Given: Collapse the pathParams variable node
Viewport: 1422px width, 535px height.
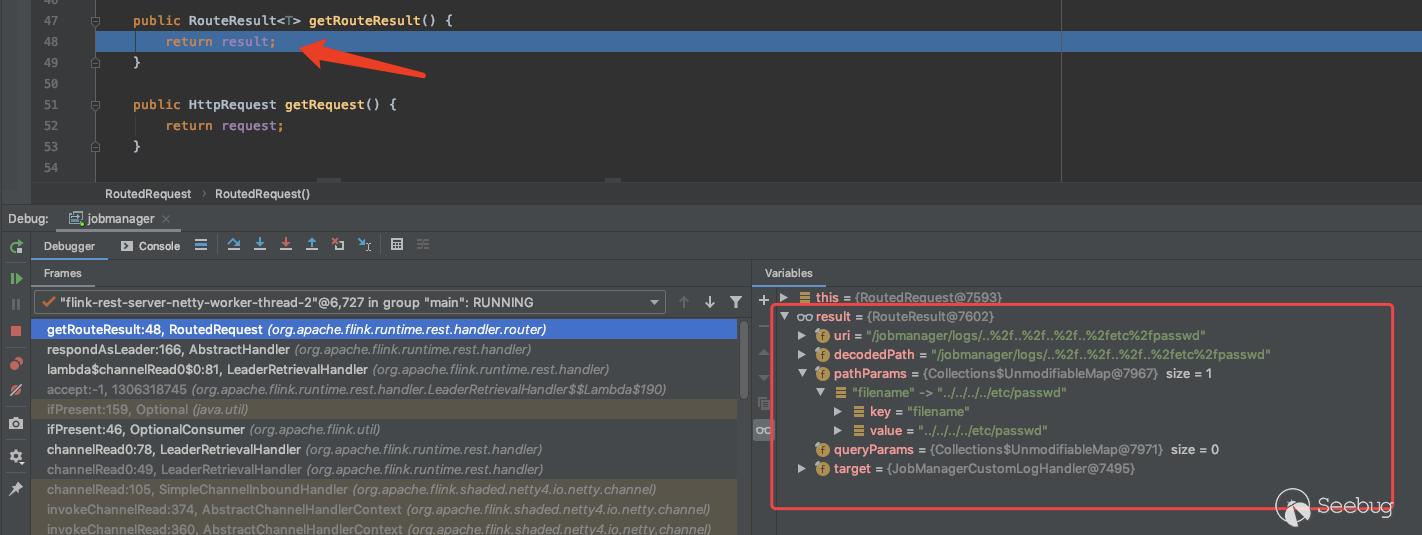Looking at the screenshot, I should (803, 374).
